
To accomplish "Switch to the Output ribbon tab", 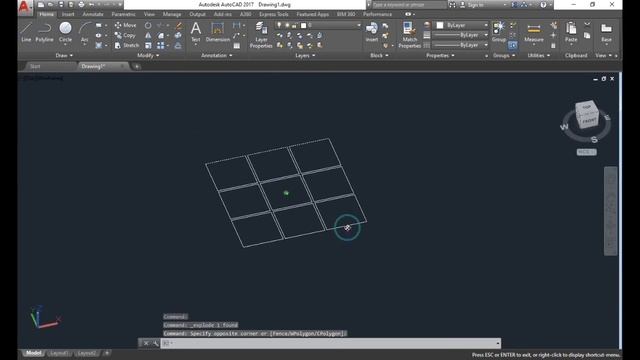I will pyautogui.click(x=198, y=14).
